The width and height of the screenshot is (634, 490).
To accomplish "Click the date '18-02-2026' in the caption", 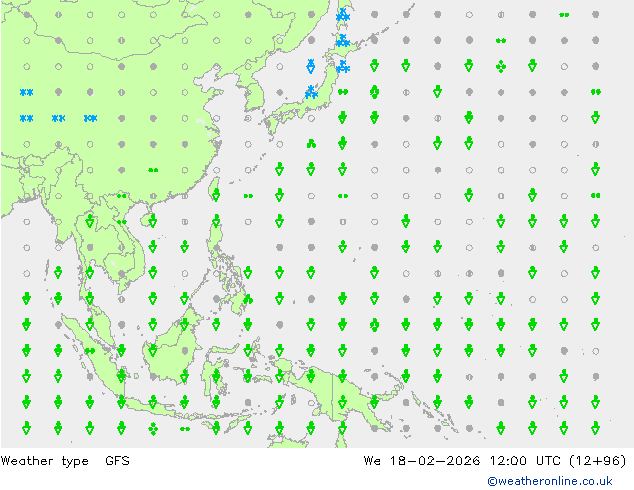I will pos(435,460).
